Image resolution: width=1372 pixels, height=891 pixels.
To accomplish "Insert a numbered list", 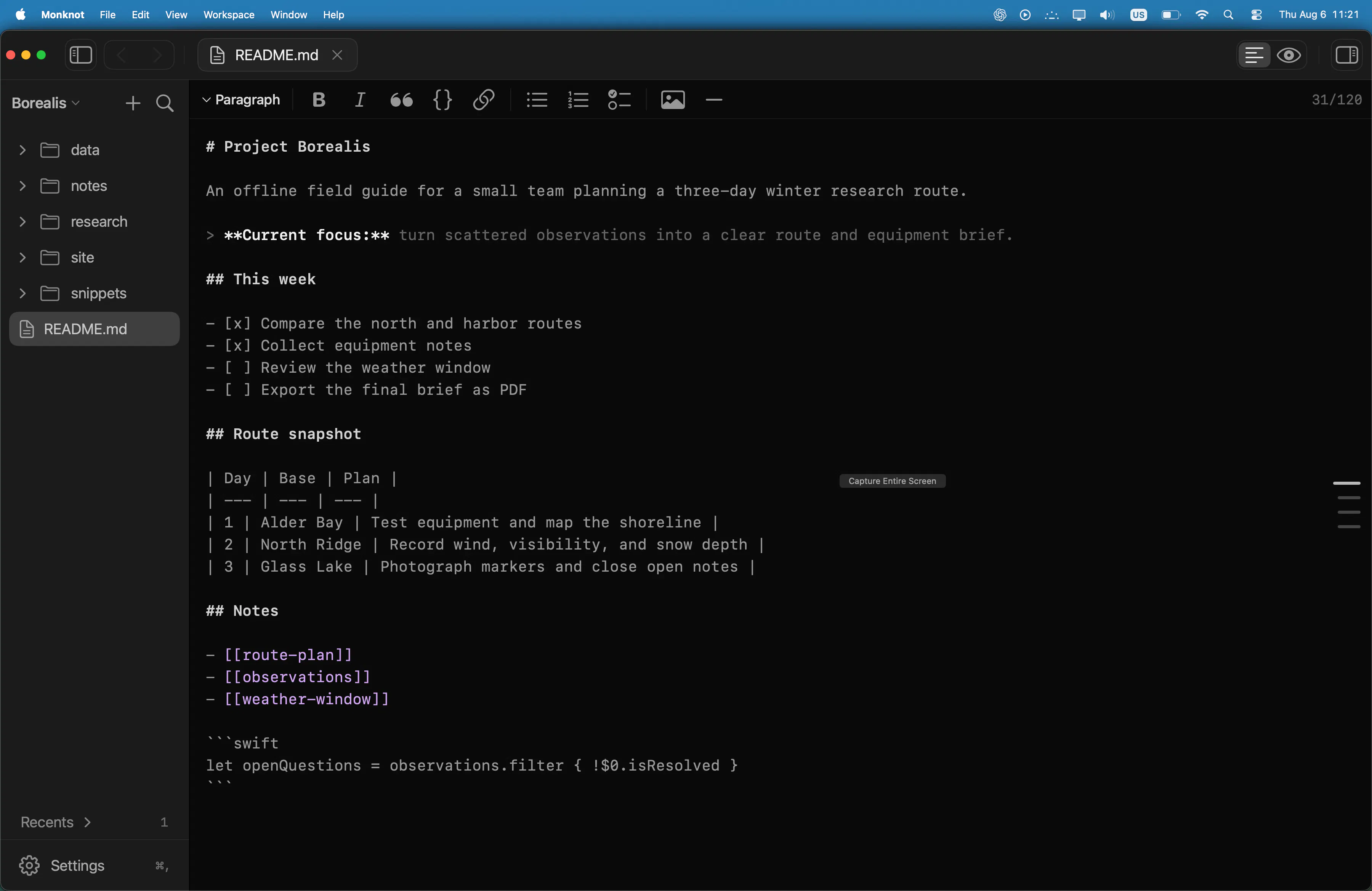I will pyautogui.click(x=578, y=100).
